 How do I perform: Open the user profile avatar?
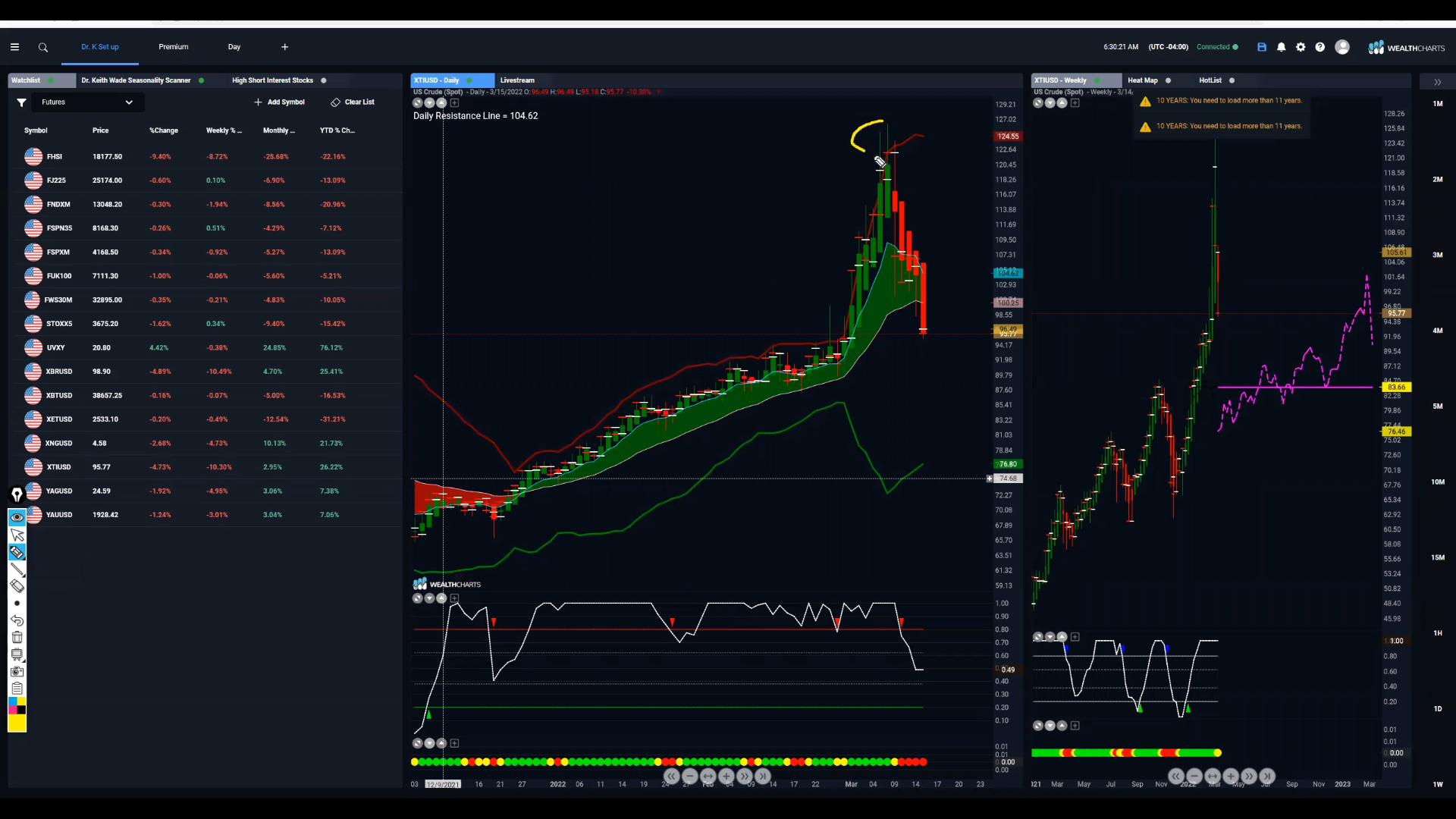pyautogui.click(x=1342, y=47)
